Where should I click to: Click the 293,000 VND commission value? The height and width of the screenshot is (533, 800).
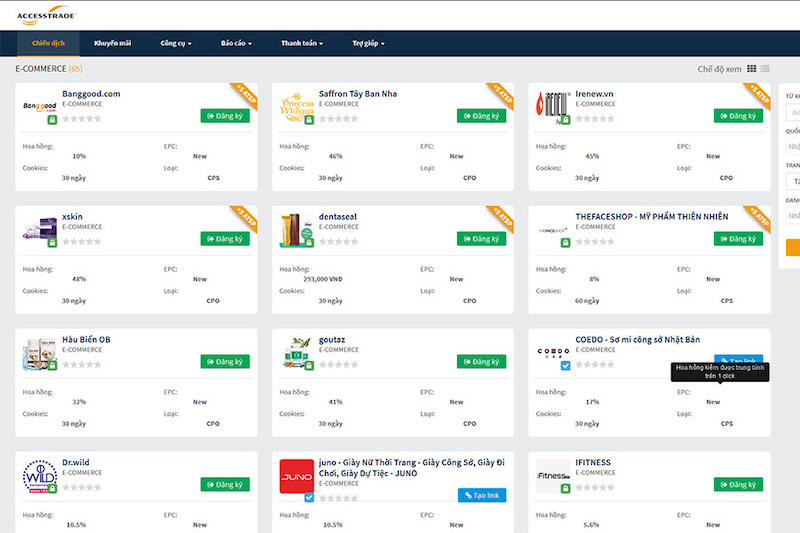click(323, 279)
